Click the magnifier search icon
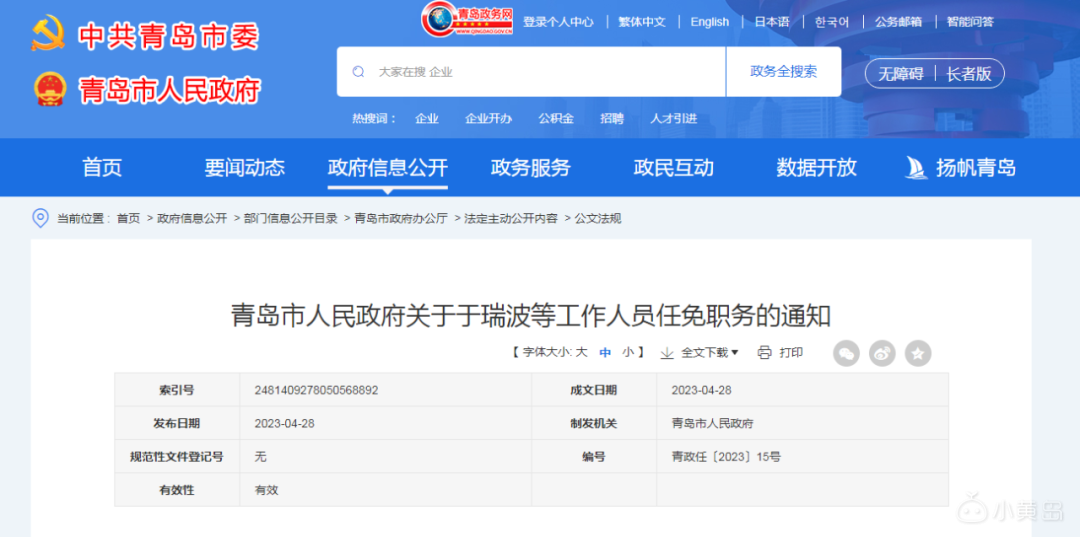This screenshot has height=537, width=1080. [x=358, y=72]
